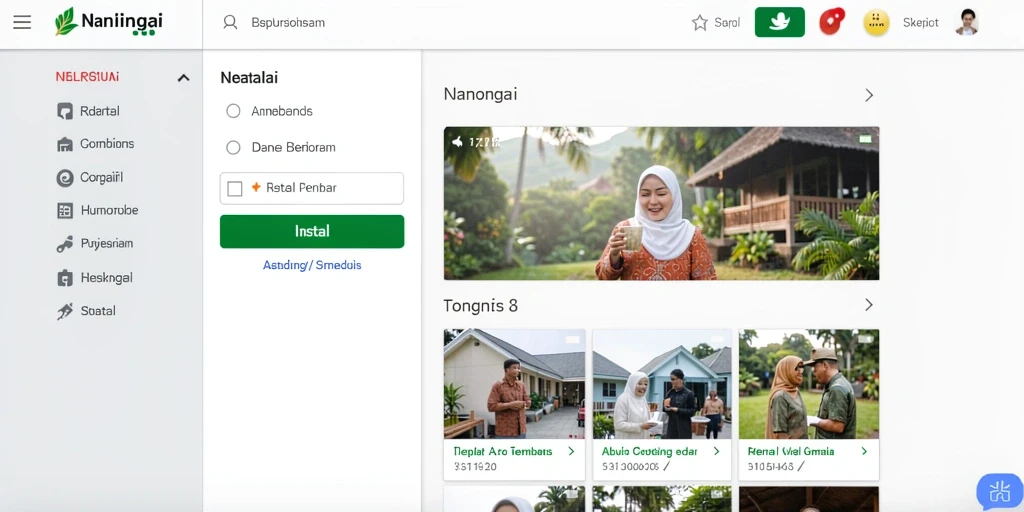Open the Abuio Couding edar card arrow

716,451
